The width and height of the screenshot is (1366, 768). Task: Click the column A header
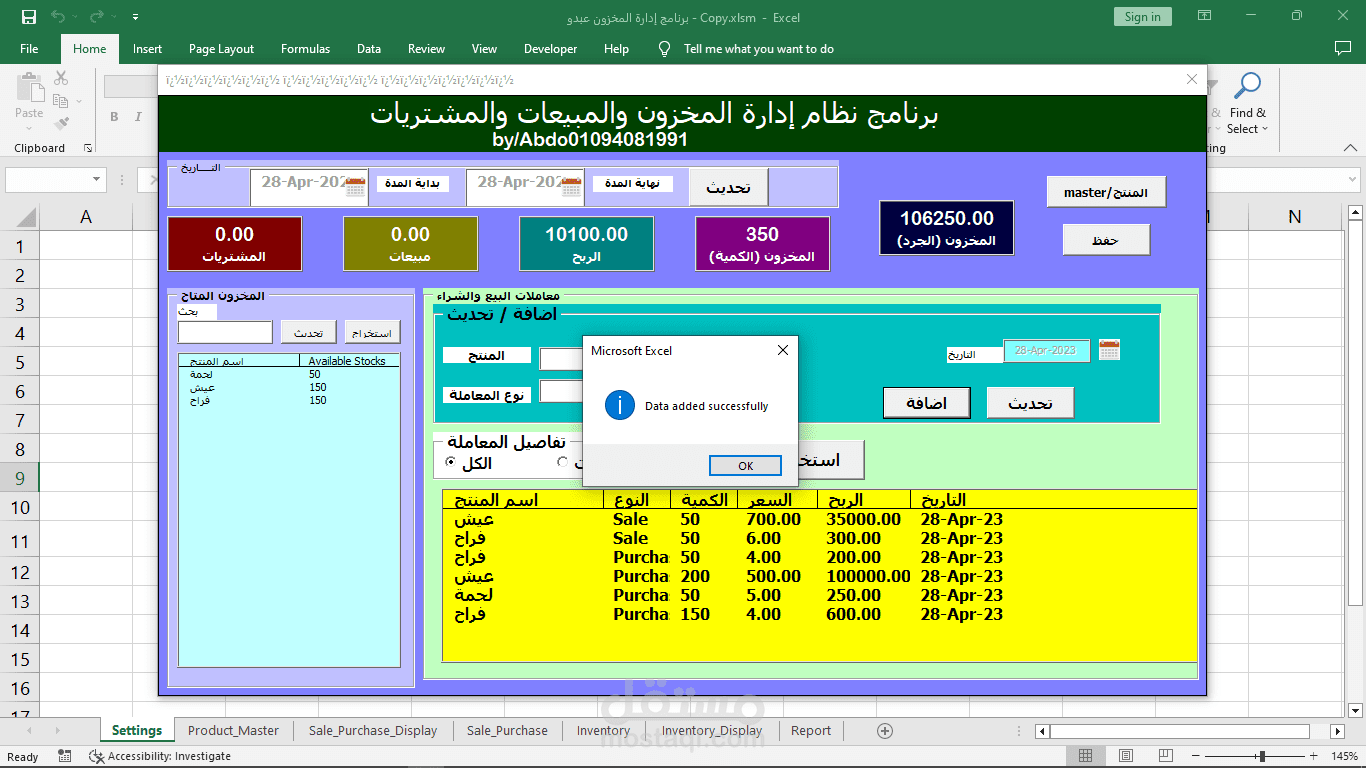click(x=86, y=217)
